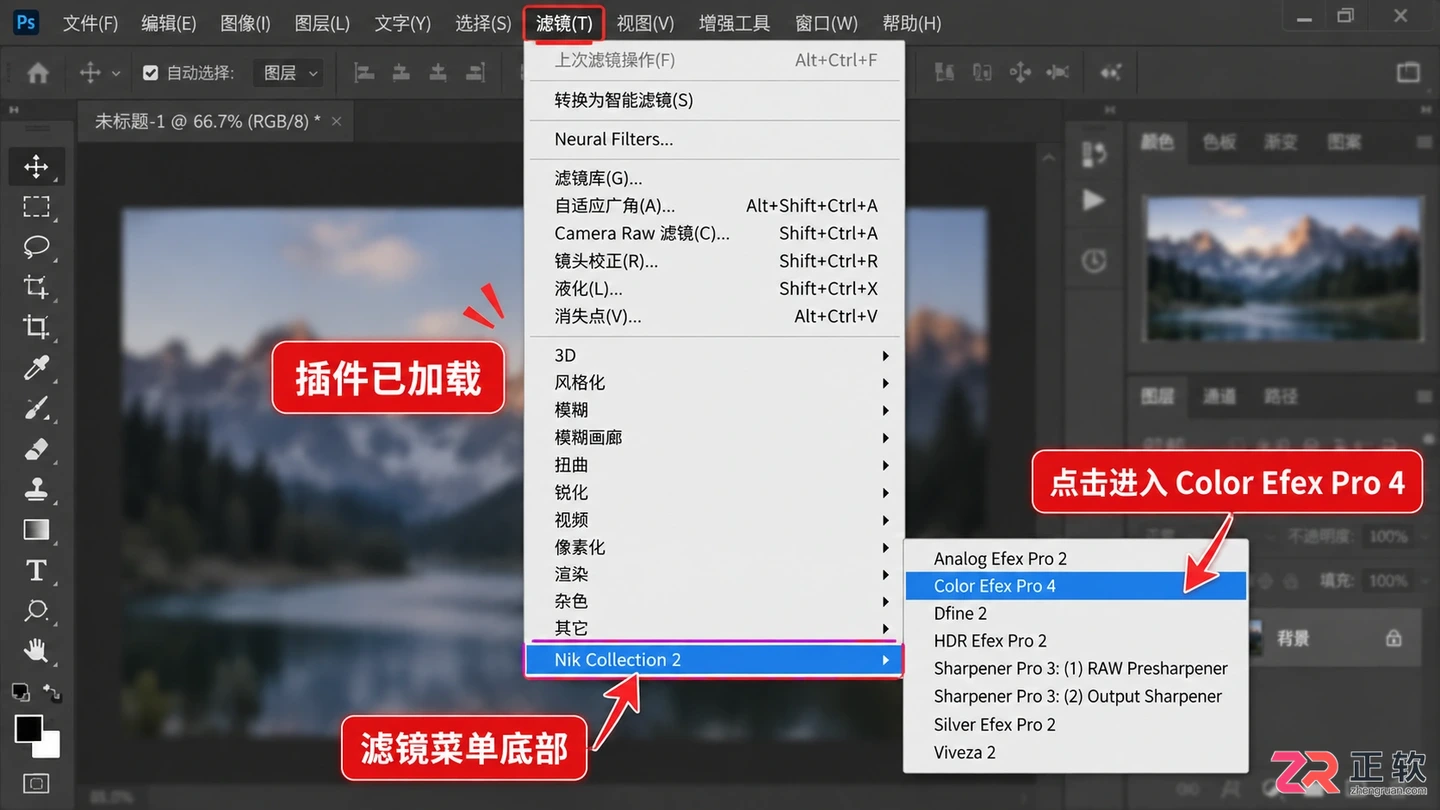
Task: Choose Dfine 2 in submenu
Action: [x=1076, y=613]
